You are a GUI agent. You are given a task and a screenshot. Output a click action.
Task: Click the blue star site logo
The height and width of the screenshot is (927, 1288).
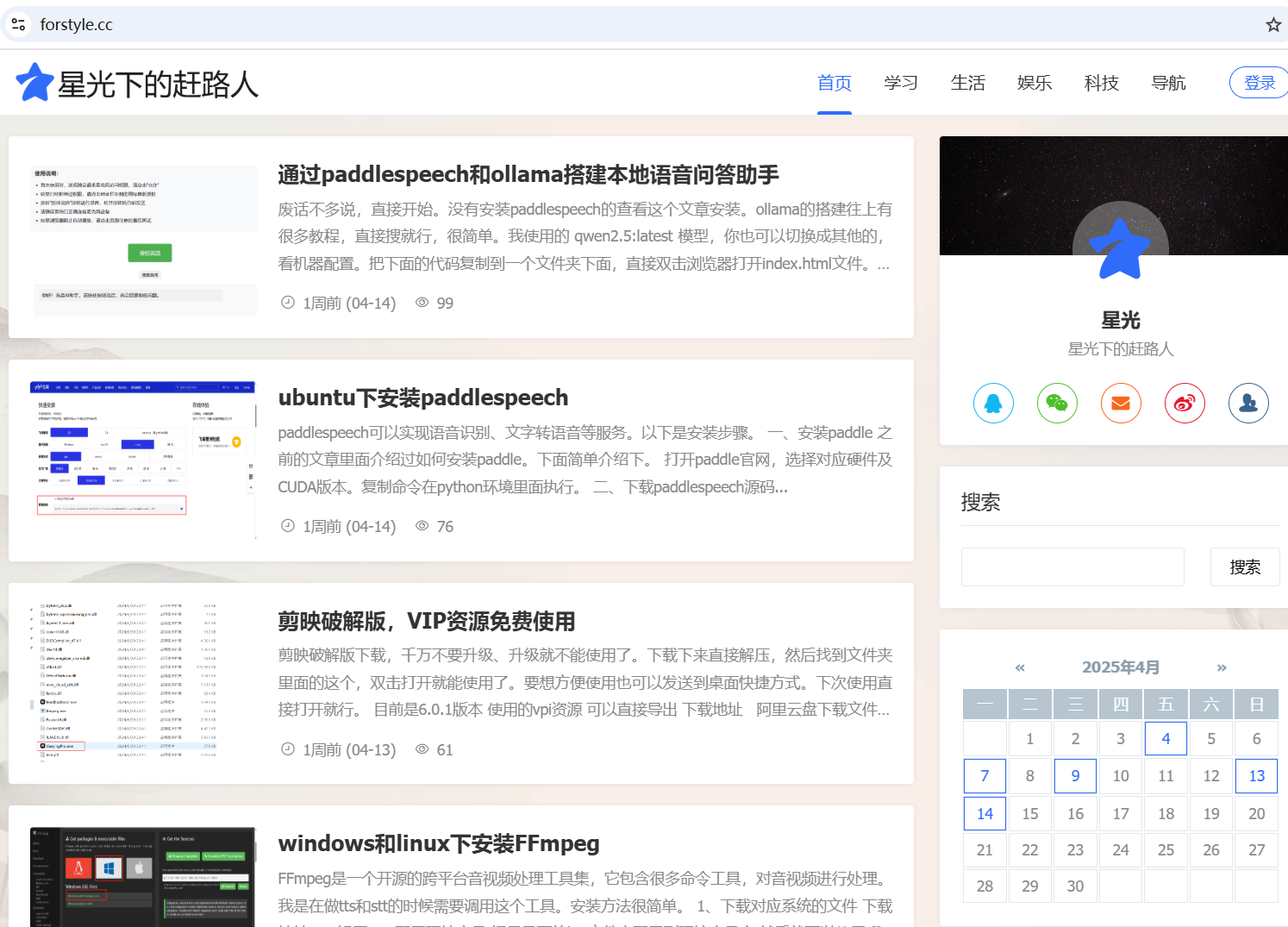click(x=34, y=83)
